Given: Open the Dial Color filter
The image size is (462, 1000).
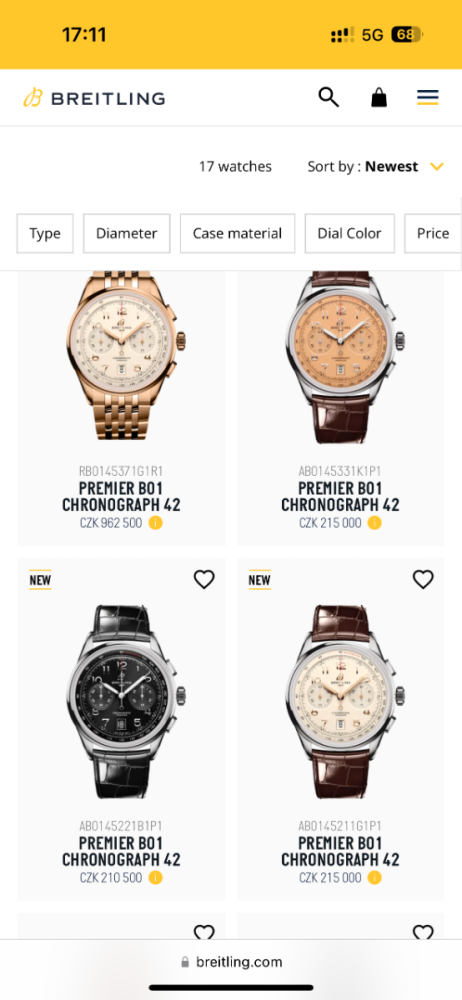Looking at the screenshot, I should 350,233.
